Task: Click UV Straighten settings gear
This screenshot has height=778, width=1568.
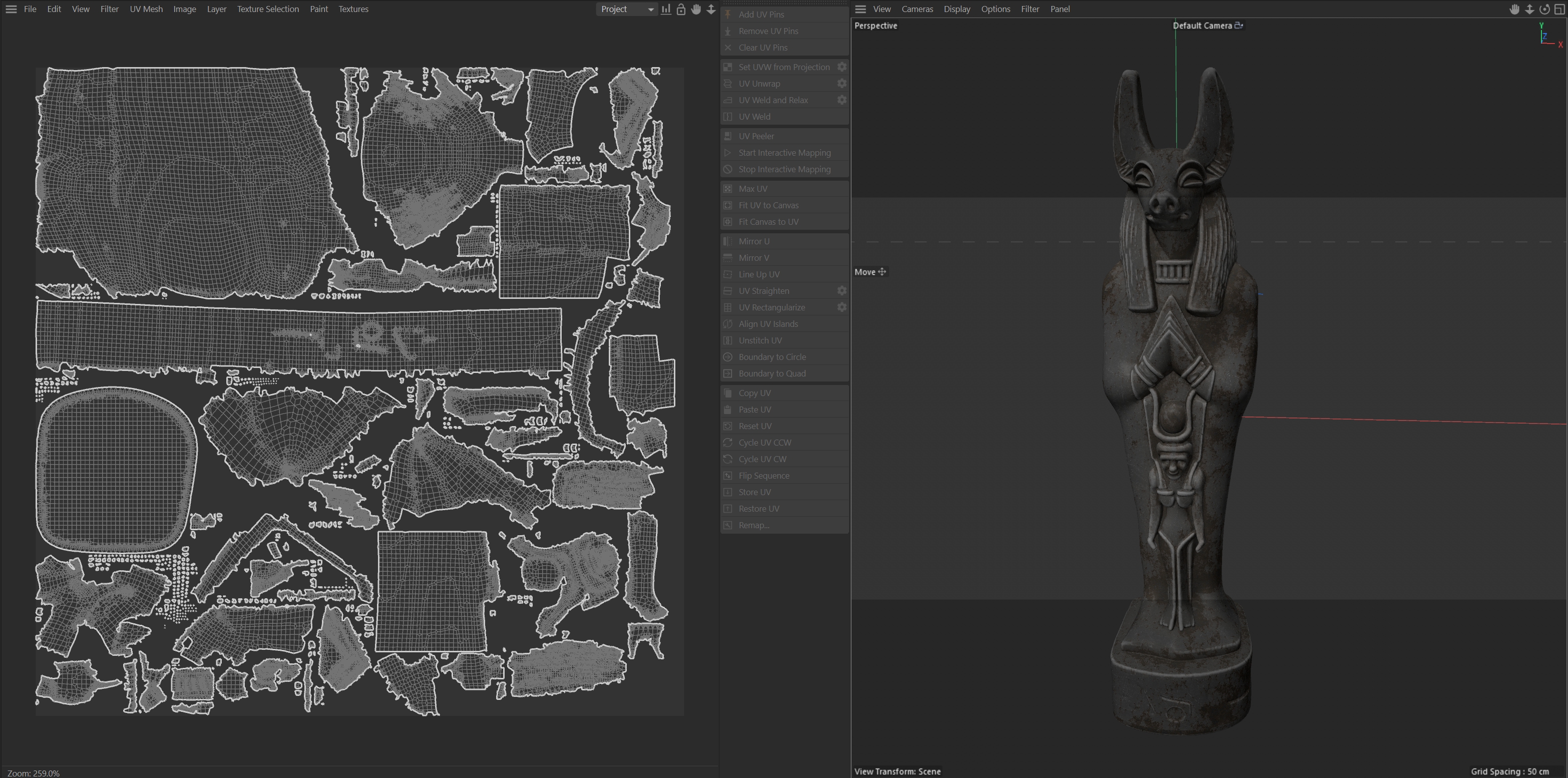Action: tap(842, 291)
